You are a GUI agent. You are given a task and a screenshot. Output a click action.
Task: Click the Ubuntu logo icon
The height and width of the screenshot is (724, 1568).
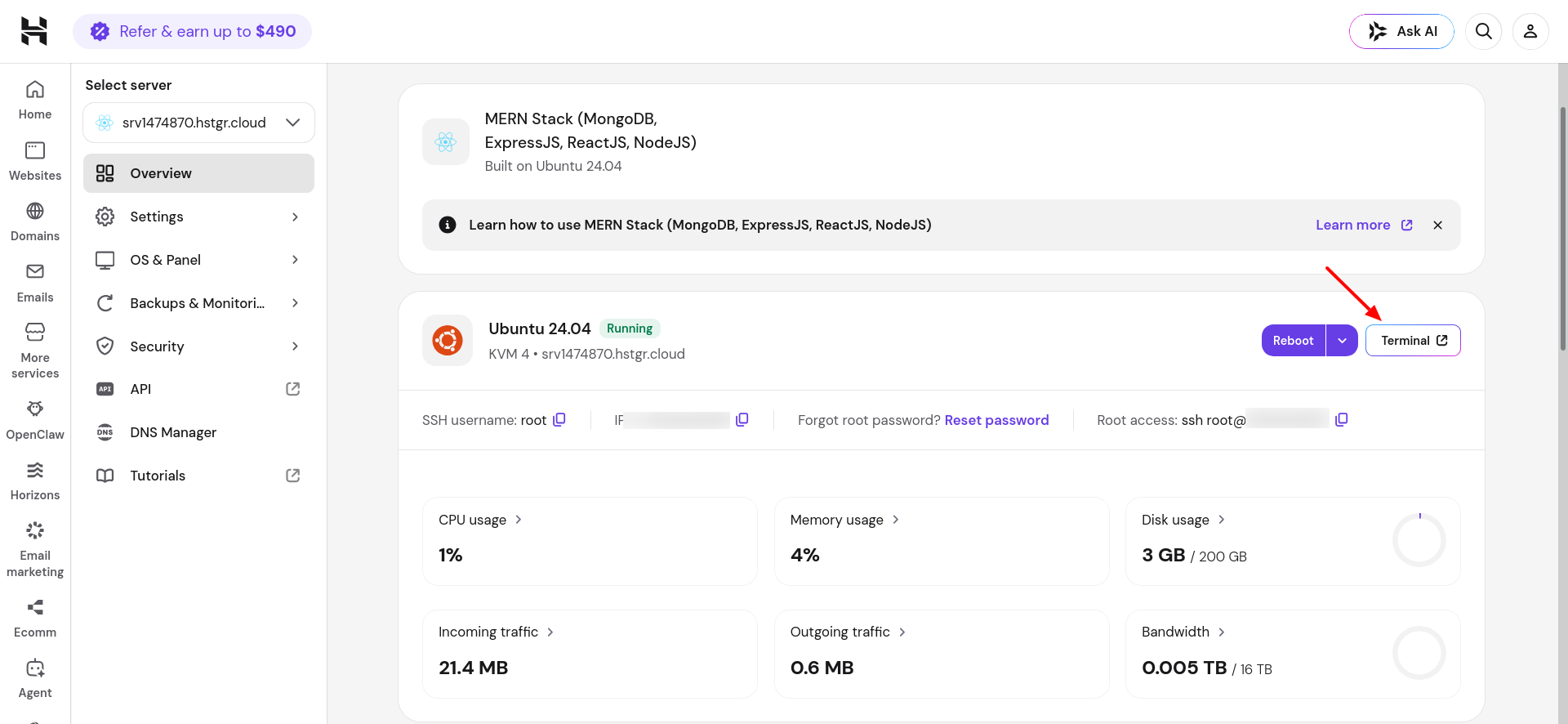pos(448,340)
